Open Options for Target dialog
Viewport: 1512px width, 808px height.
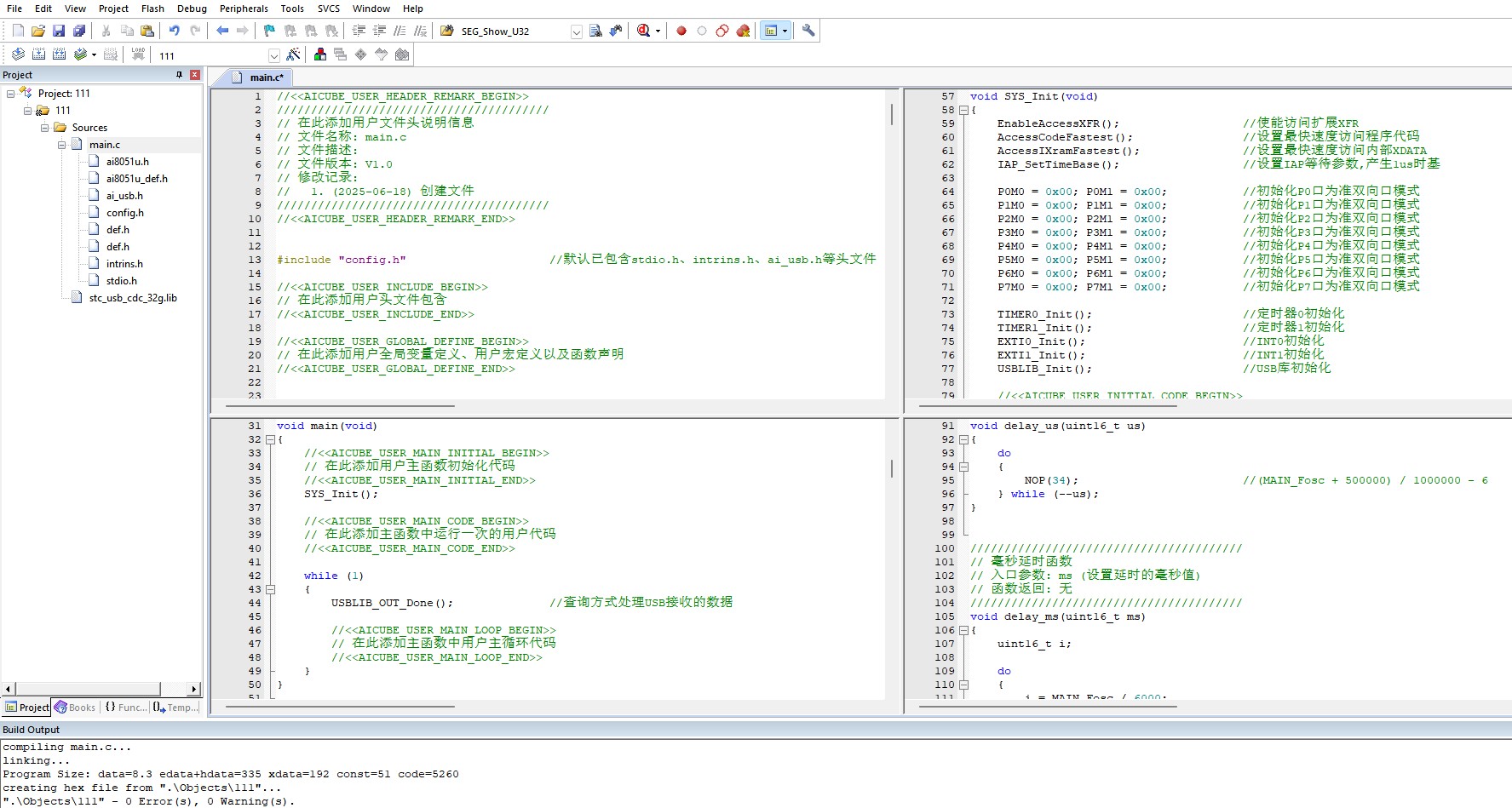[293, 54]
